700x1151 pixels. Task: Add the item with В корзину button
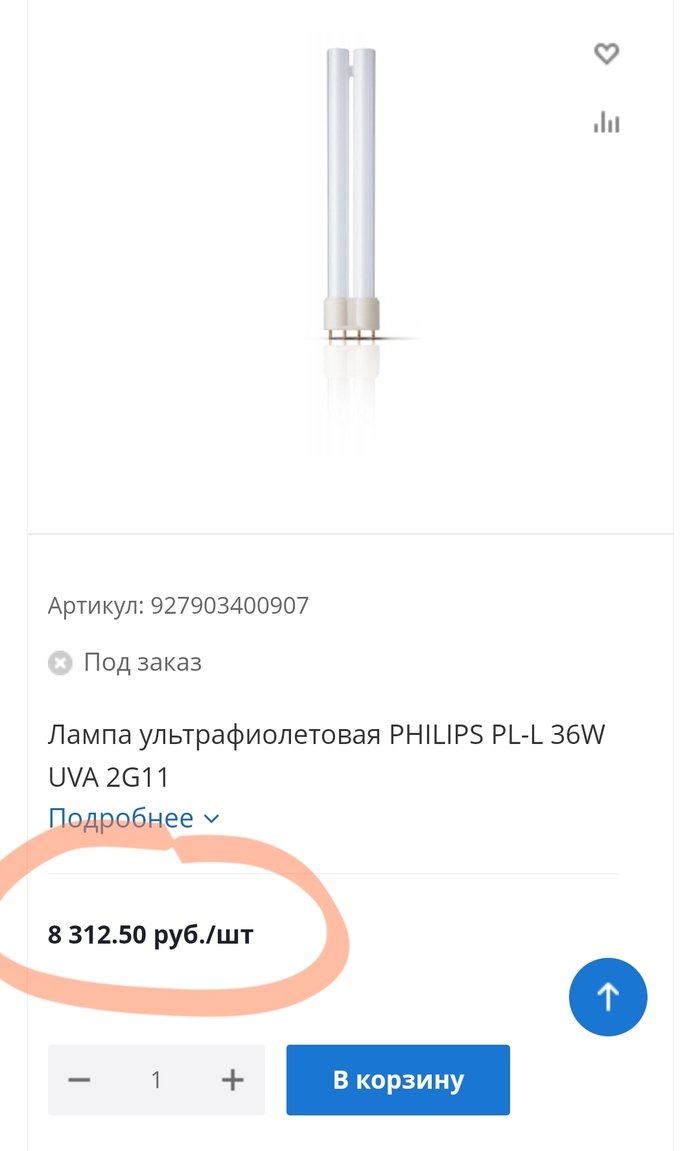398,1080
